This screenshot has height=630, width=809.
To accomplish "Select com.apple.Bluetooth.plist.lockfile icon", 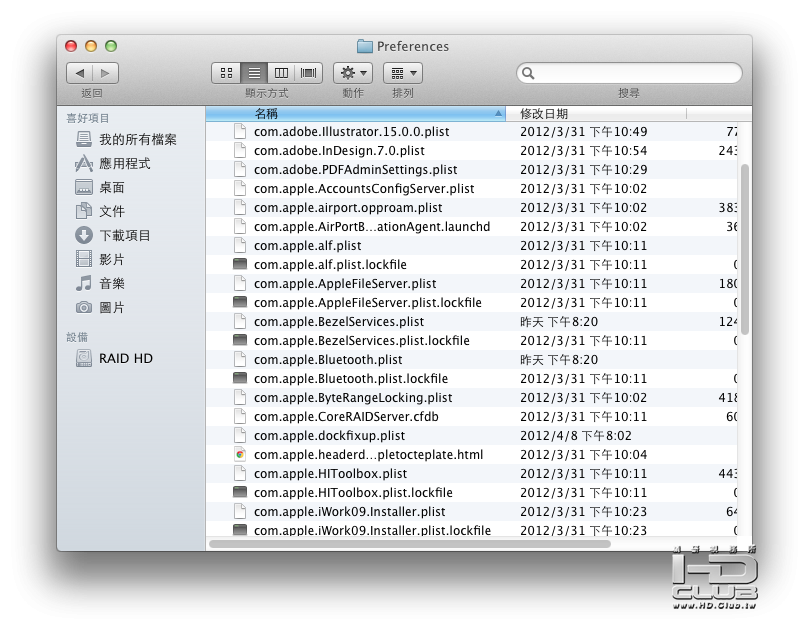I will tap(240, 378).
